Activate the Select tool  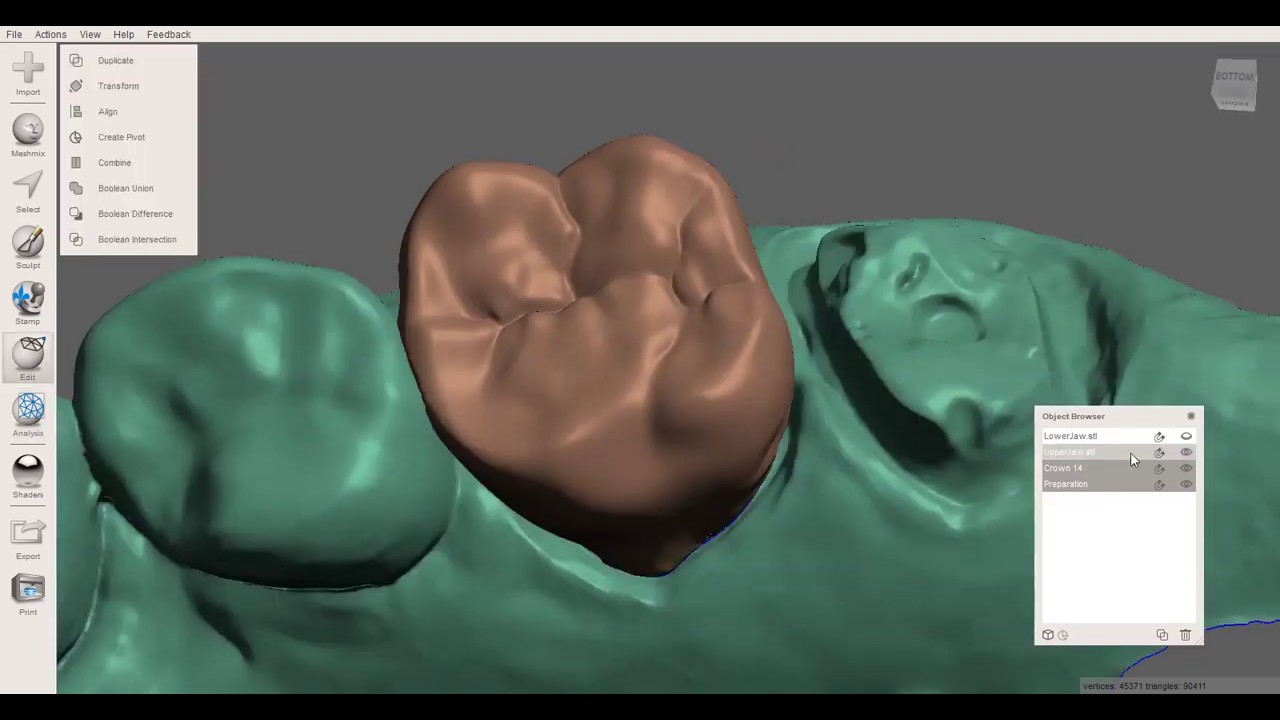28,192
